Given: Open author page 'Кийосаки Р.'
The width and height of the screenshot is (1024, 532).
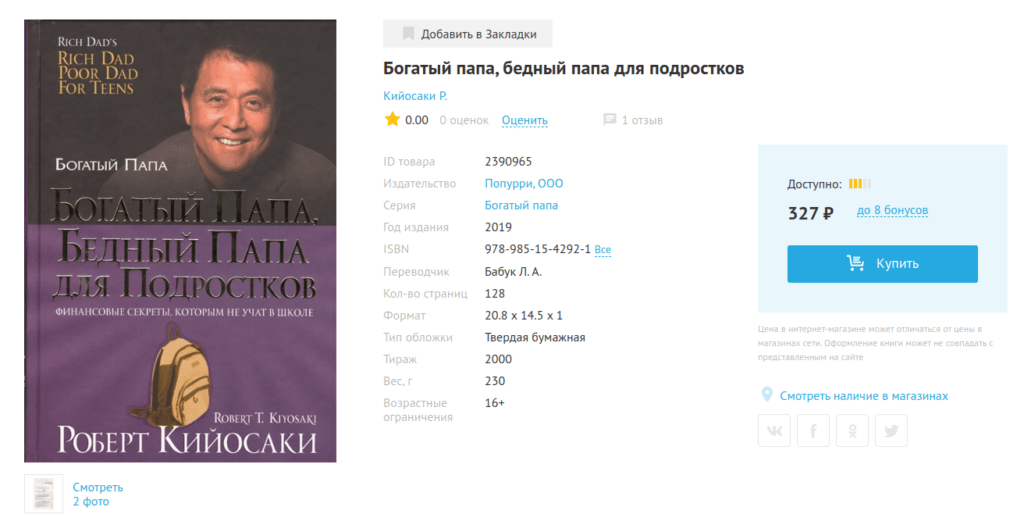Looking at the screenshot, I should tap(415, 96).
